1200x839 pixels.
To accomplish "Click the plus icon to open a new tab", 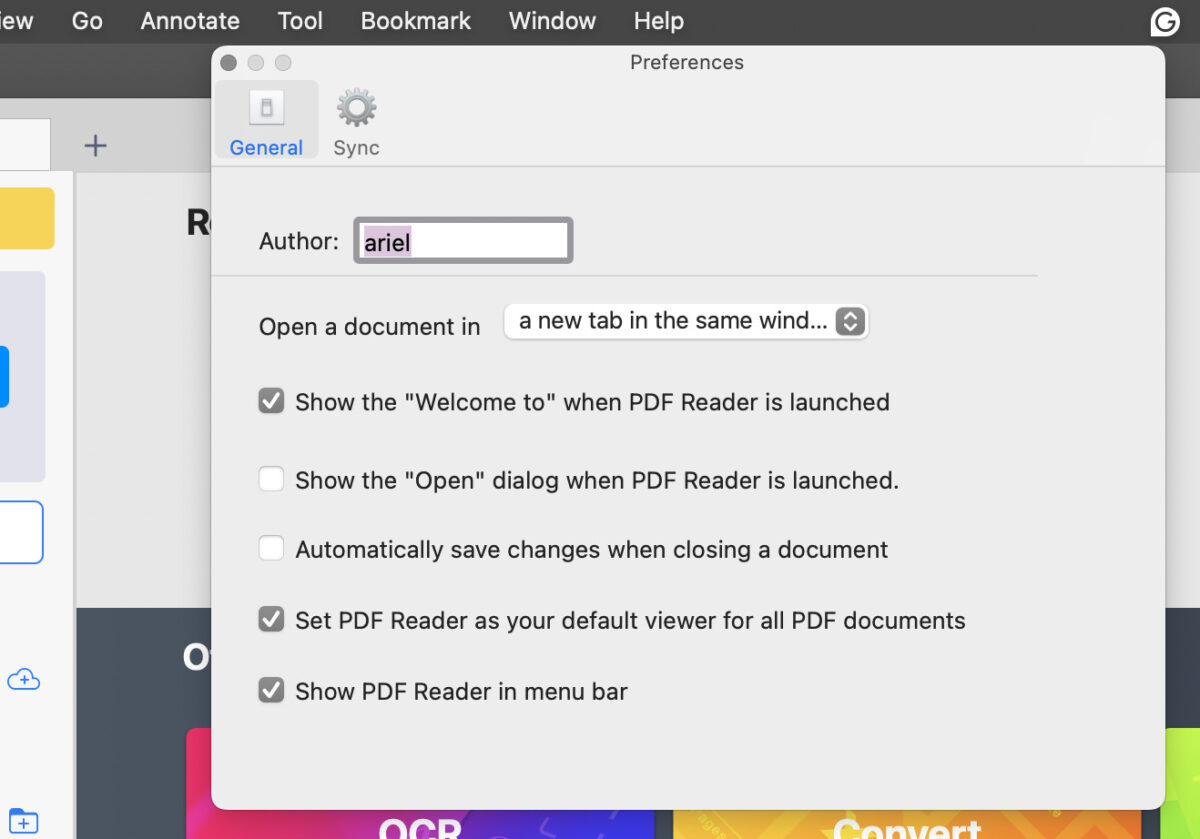I will 95,145.
